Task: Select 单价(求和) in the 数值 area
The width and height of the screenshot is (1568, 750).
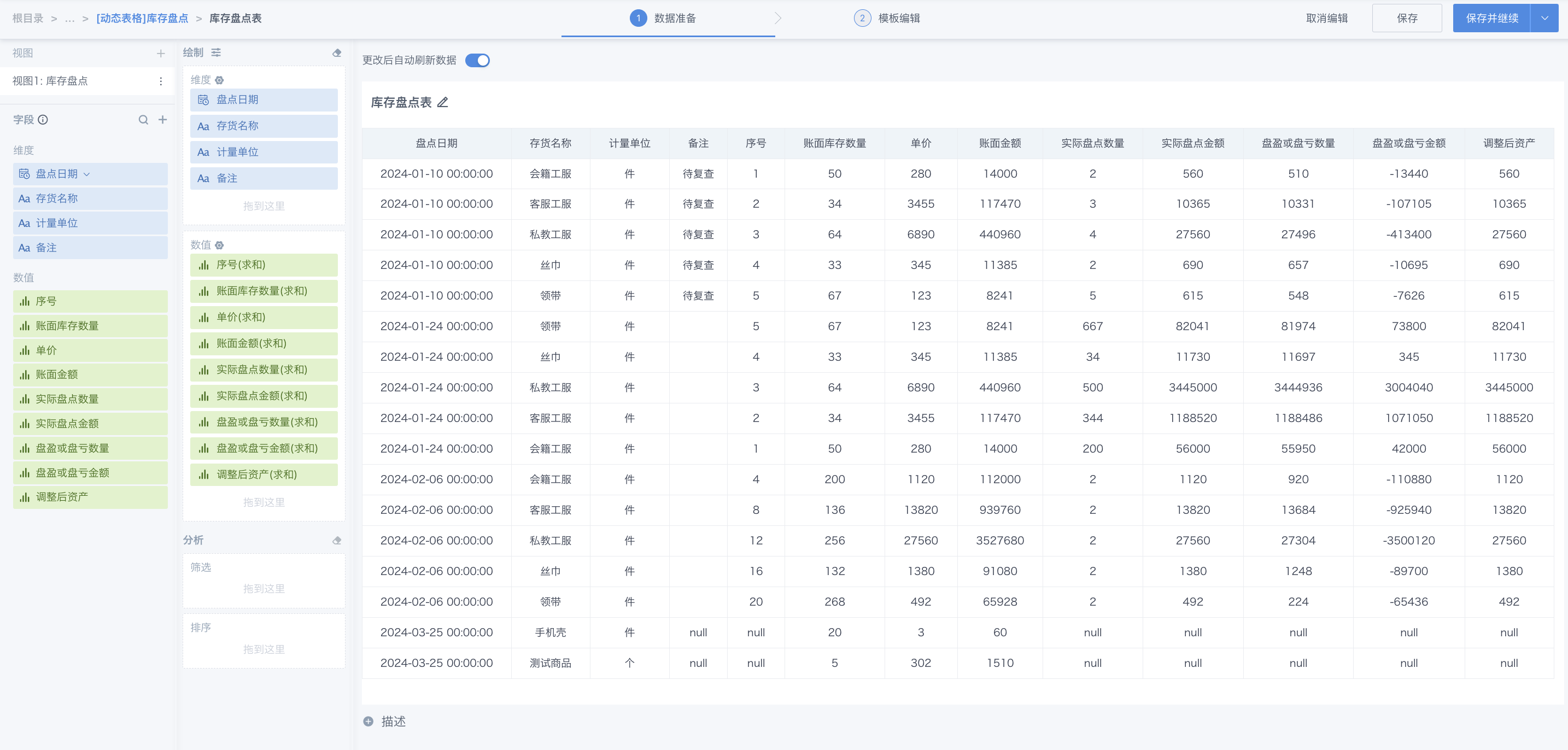Action: point(264,317)
